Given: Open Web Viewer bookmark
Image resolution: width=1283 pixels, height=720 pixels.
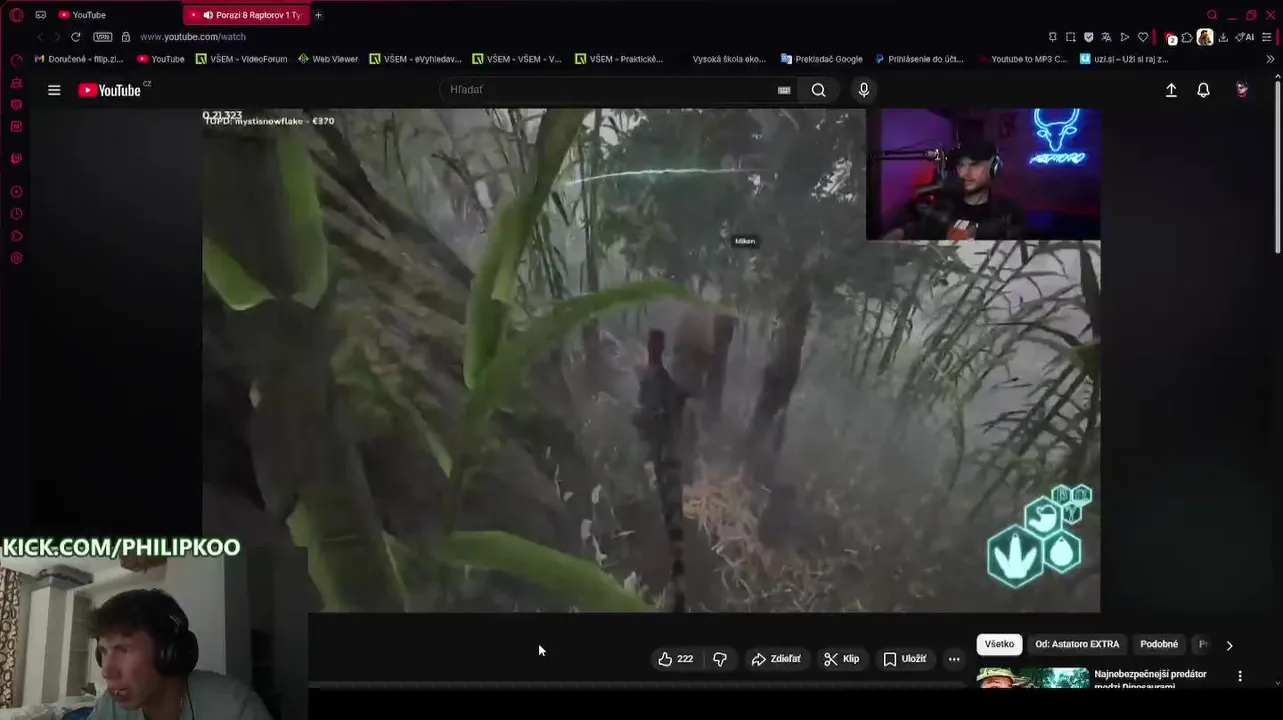Looking at the screenshot, I should tap(328, 59).
